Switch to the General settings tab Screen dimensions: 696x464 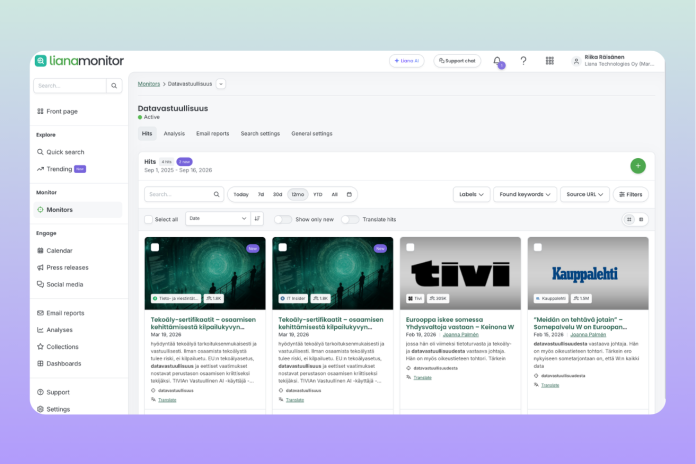pos(312,134)
